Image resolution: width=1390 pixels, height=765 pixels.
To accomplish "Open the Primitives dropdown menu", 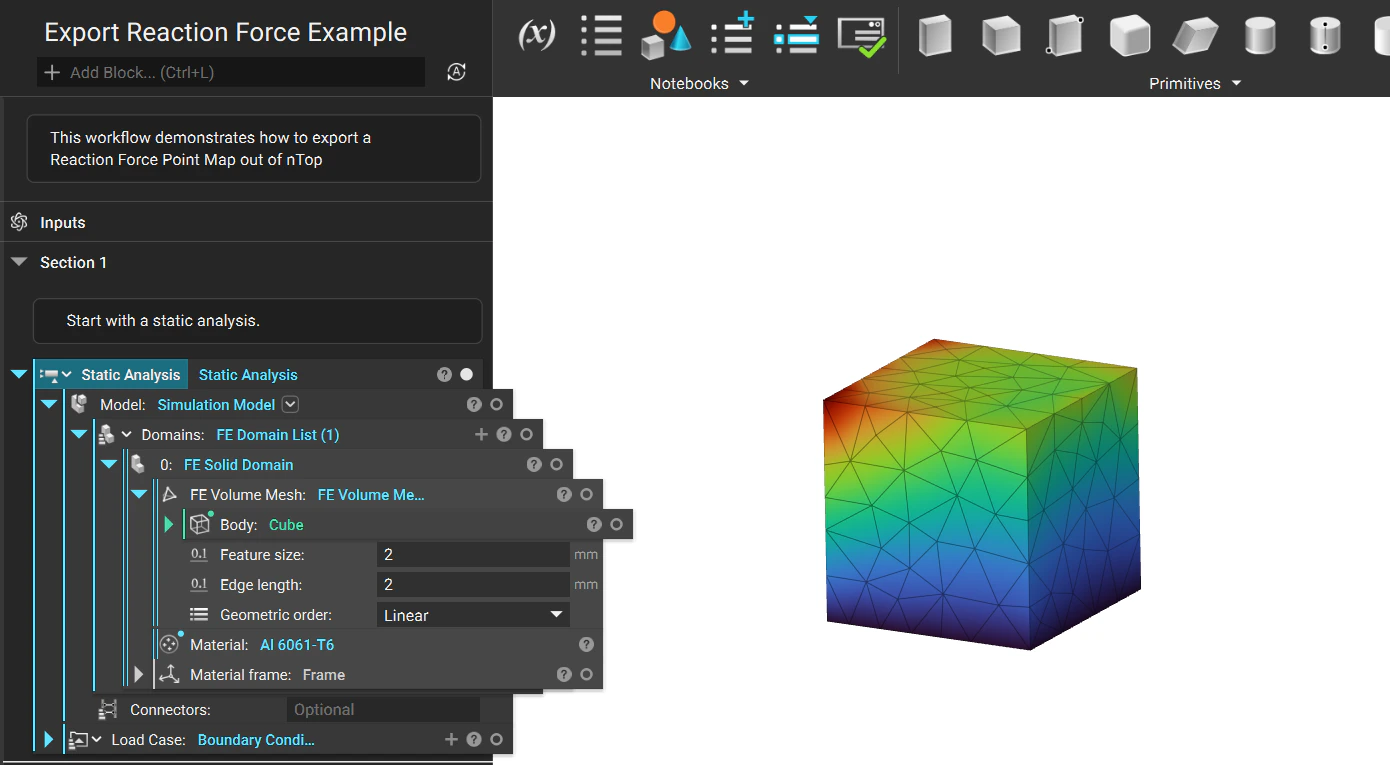I will coord(1195,83).
